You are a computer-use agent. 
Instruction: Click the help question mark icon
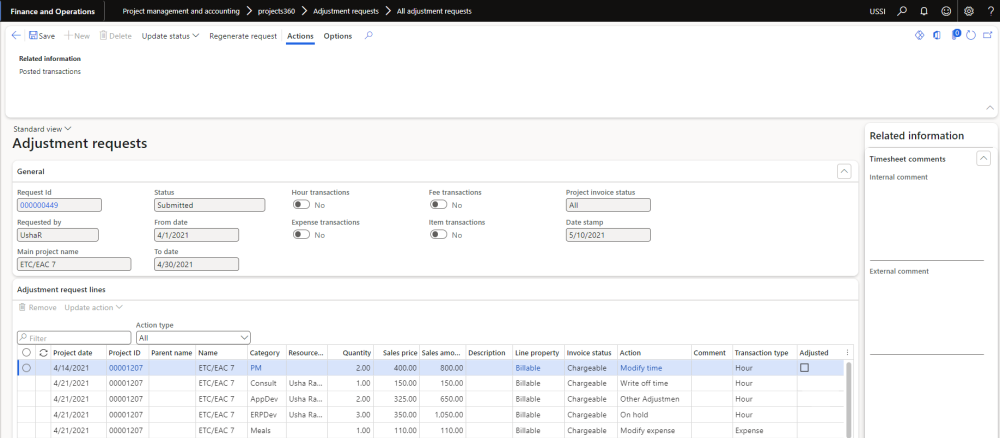point(989,11)
